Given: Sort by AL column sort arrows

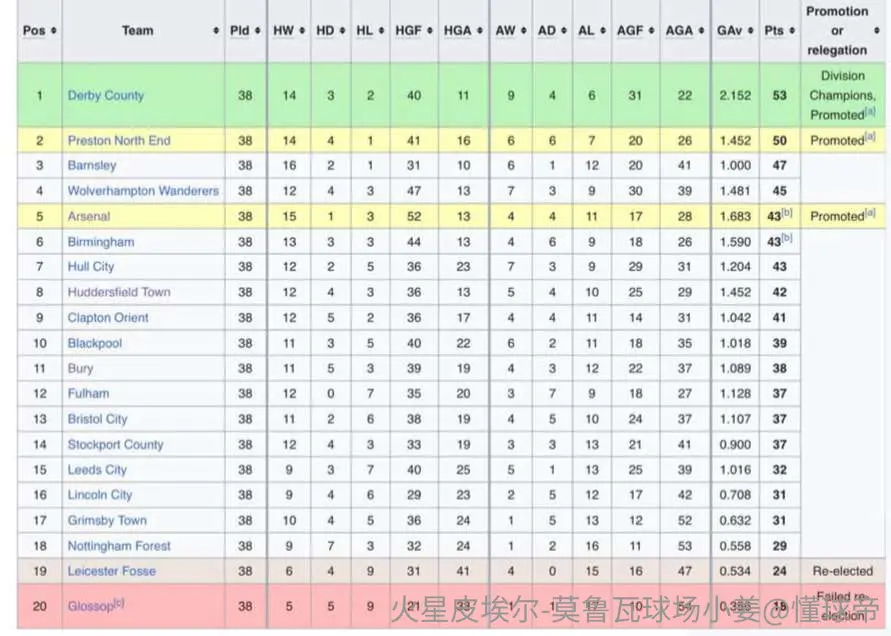Looking at the screenshot, I should tap(602, 31).
